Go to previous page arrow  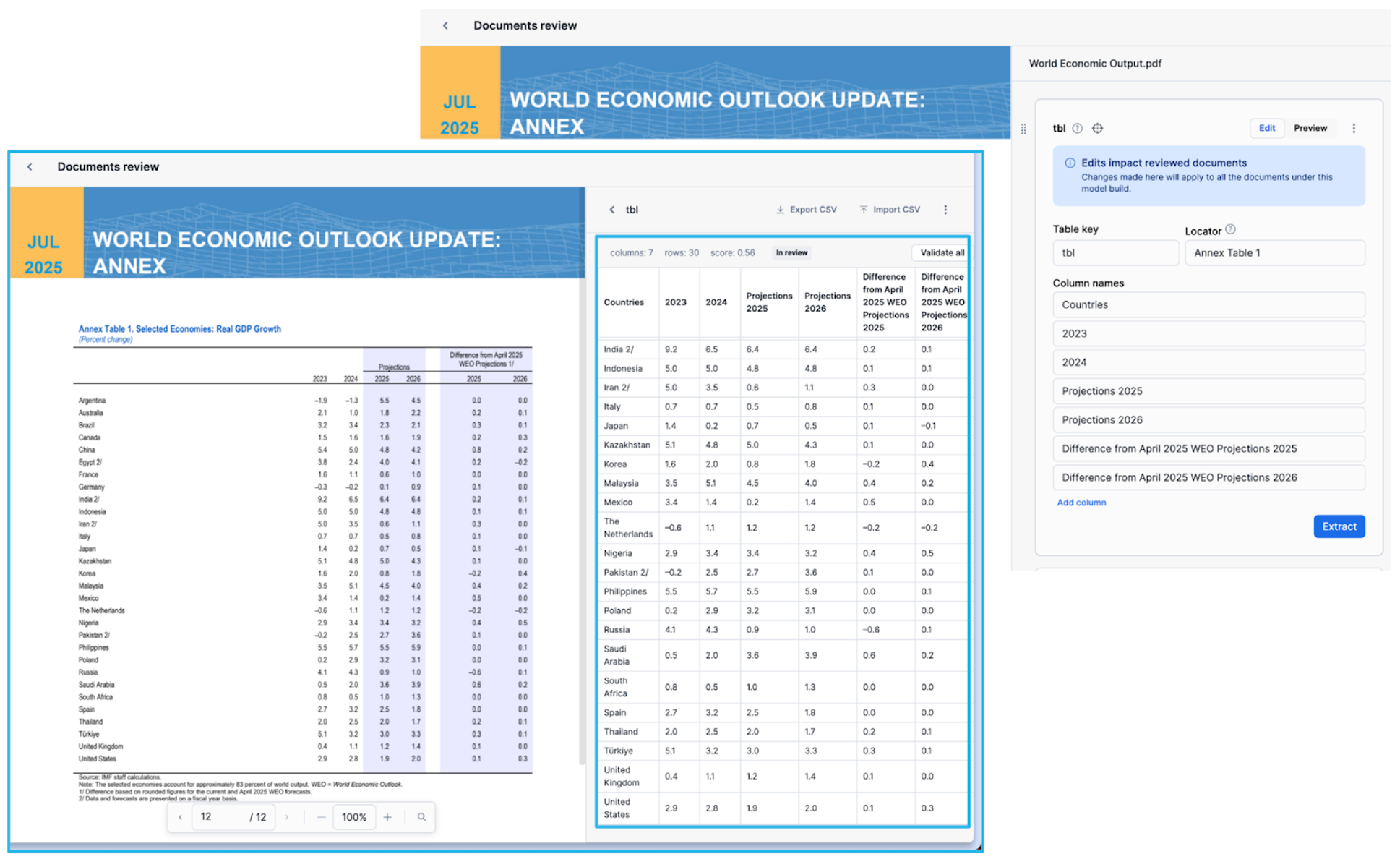180,817
